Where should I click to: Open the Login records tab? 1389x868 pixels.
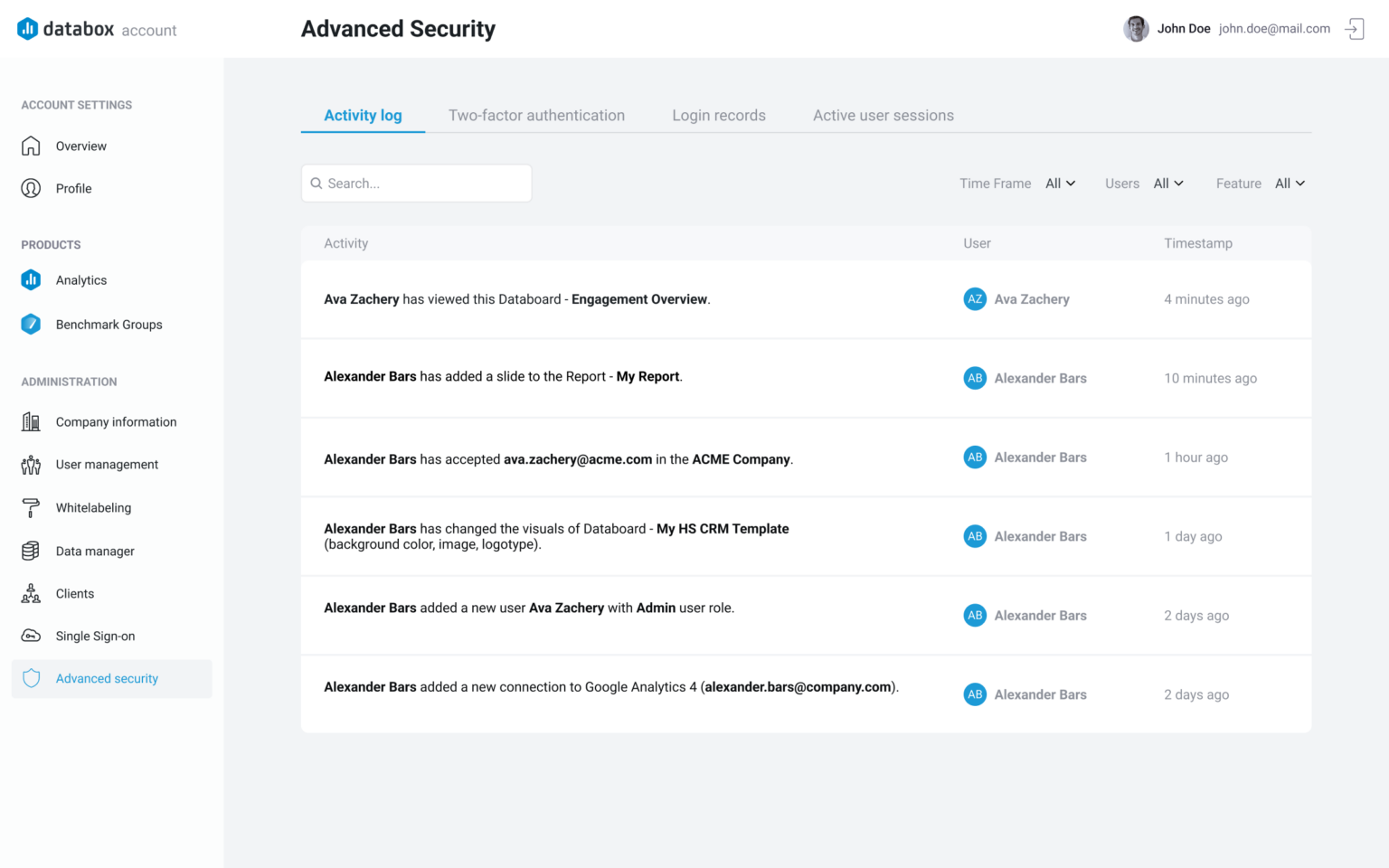pyautogui.click(x=718, y=116)
